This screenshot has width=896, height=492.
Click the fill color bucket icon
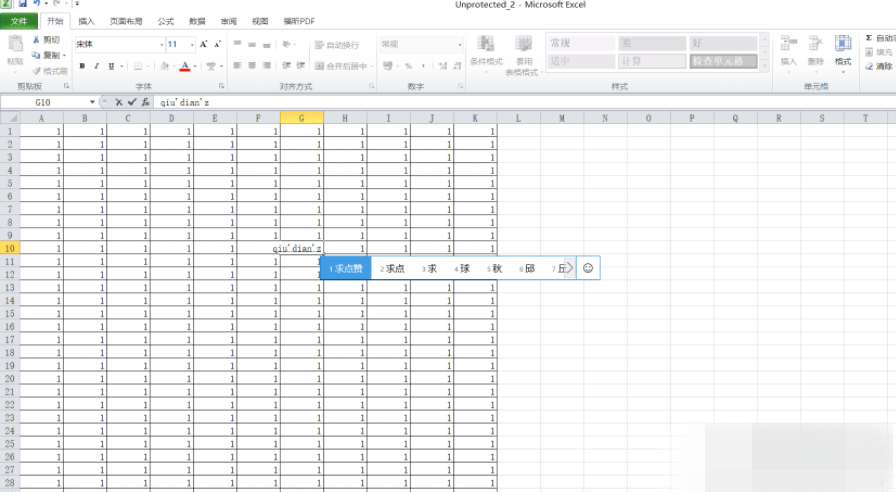click(x=165, y=66)
